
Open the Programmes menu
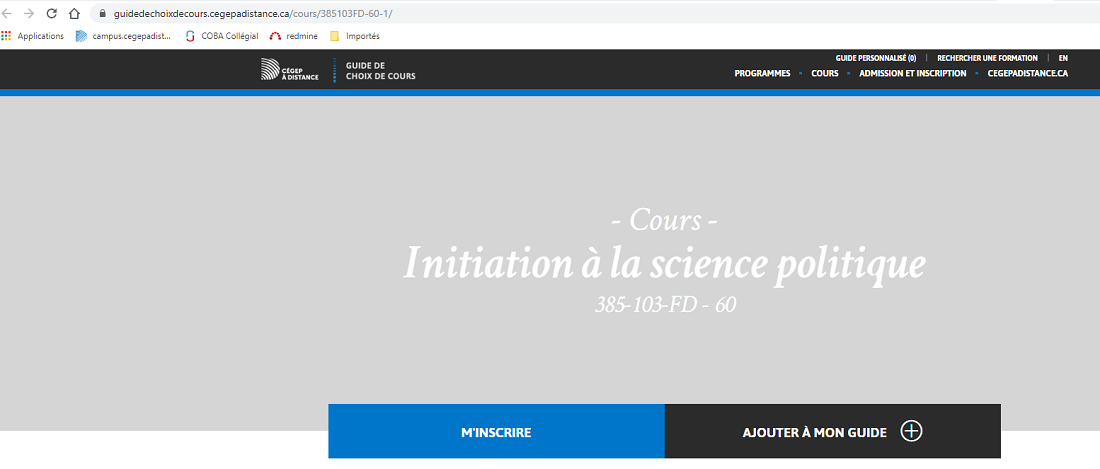[762, 73]
